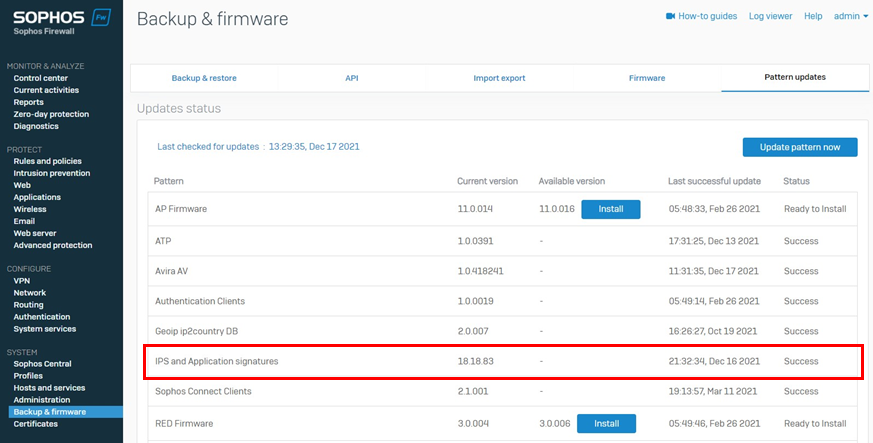The height and width of the screenshot is (443, 873).
Task: Select Backup & firmware in sidebar
Action: (65, 412)
